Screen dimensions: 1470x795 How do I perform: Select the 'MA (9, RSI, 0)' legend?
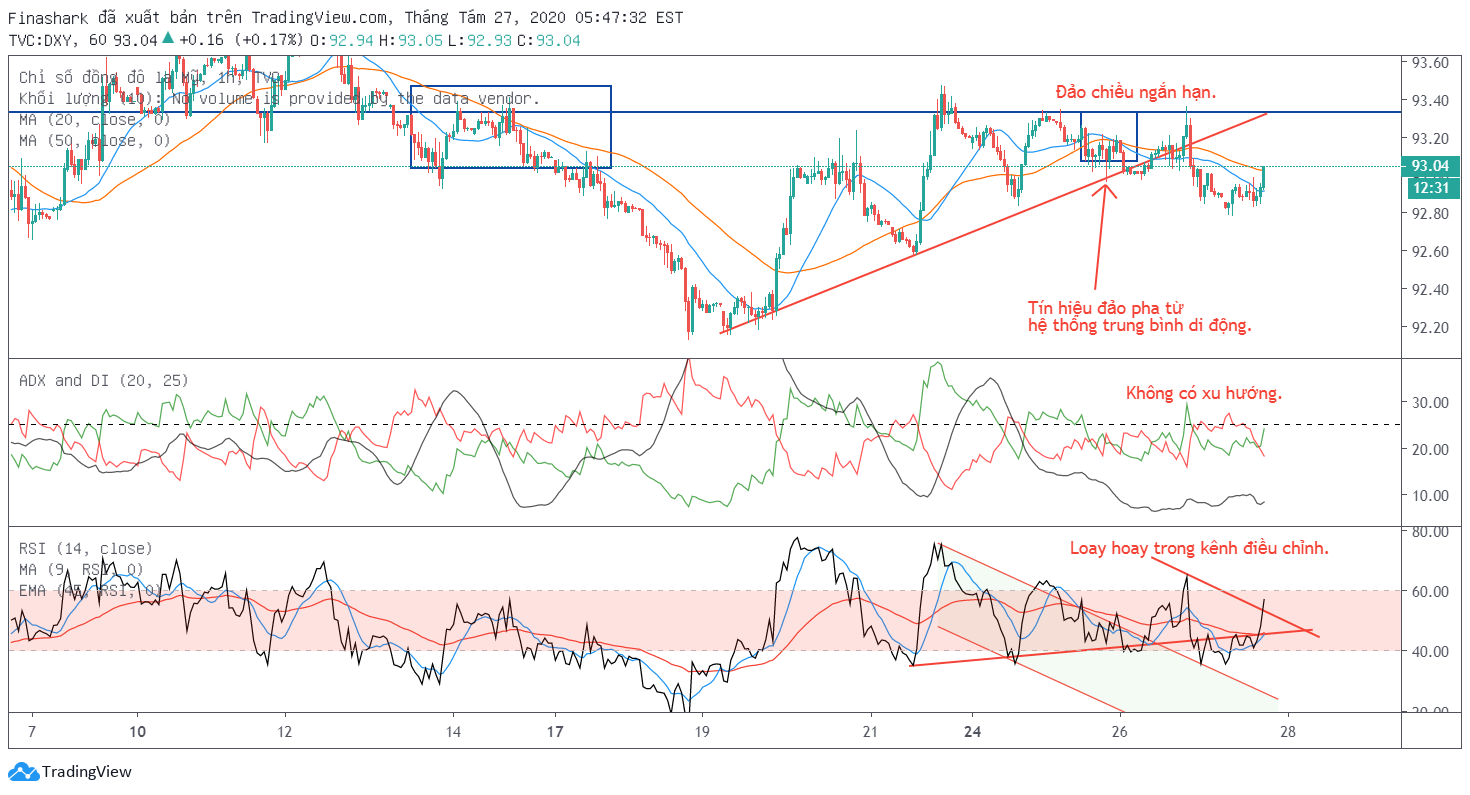(x=82, y=570)
